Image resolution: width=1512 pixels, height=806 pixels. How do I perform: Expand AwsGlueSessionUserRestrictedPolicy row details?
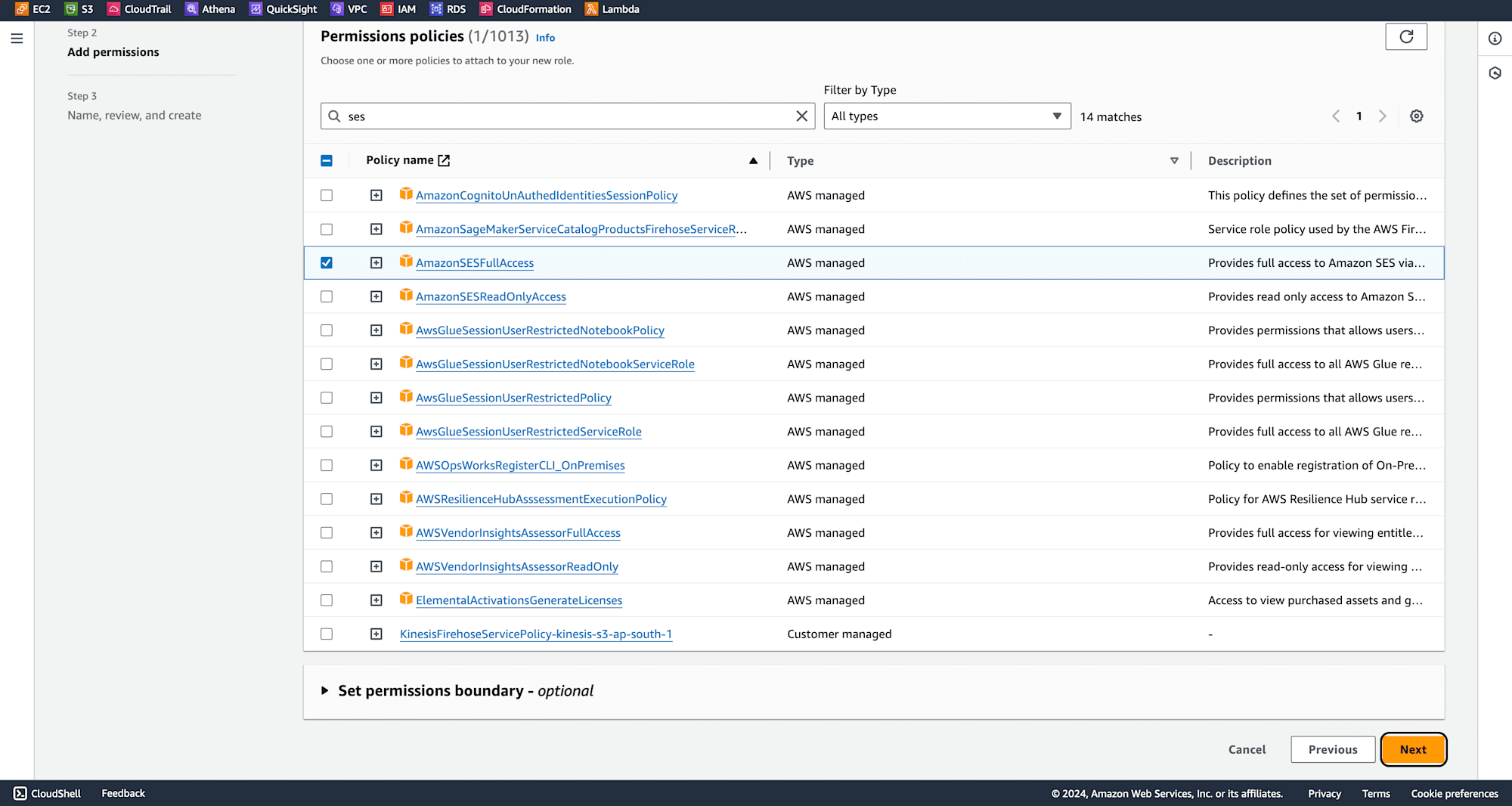tap(376, 398)
